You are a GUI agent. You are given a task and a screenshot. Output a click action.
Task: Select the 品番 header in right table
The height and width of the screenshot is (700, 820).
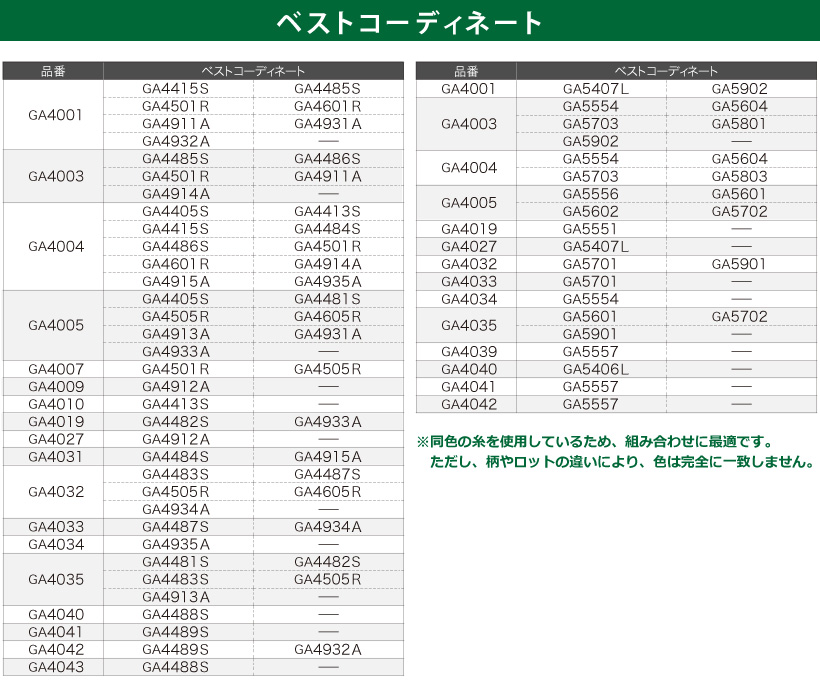coord(466,71)
